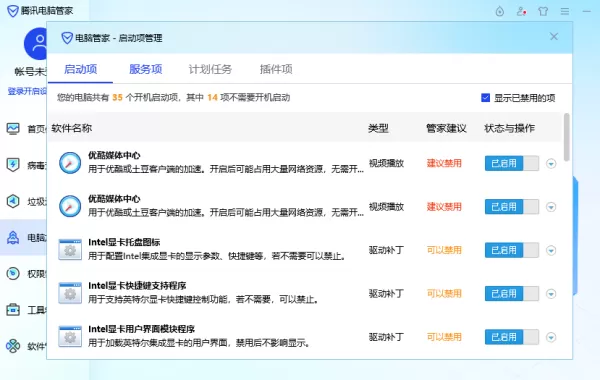Click the row name Intel显卡托盘图标
This screenshot has width=600, height=380.
[124, 242]
